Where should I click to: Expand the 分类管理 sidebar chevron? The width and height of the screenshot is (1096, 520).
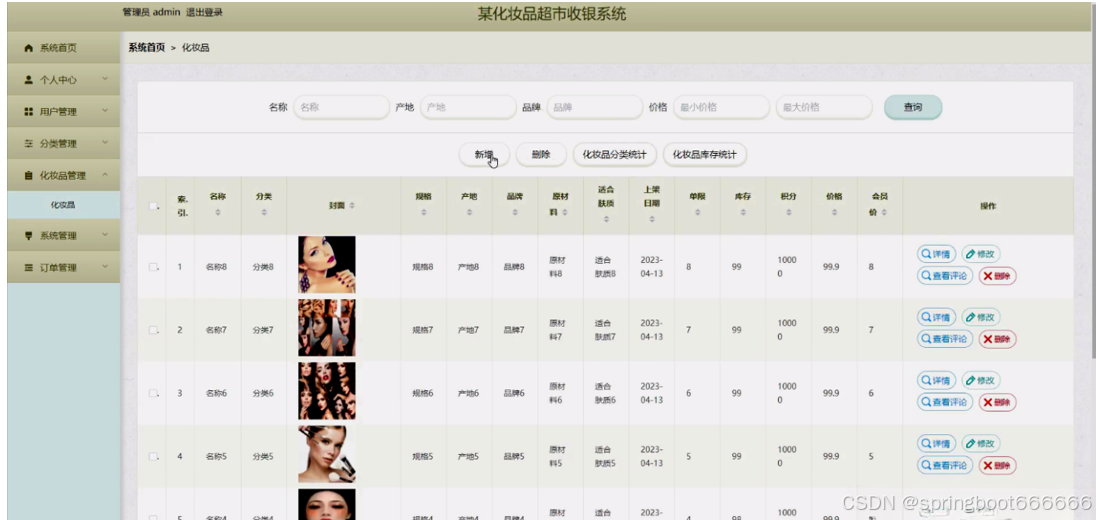pos(105,143)
